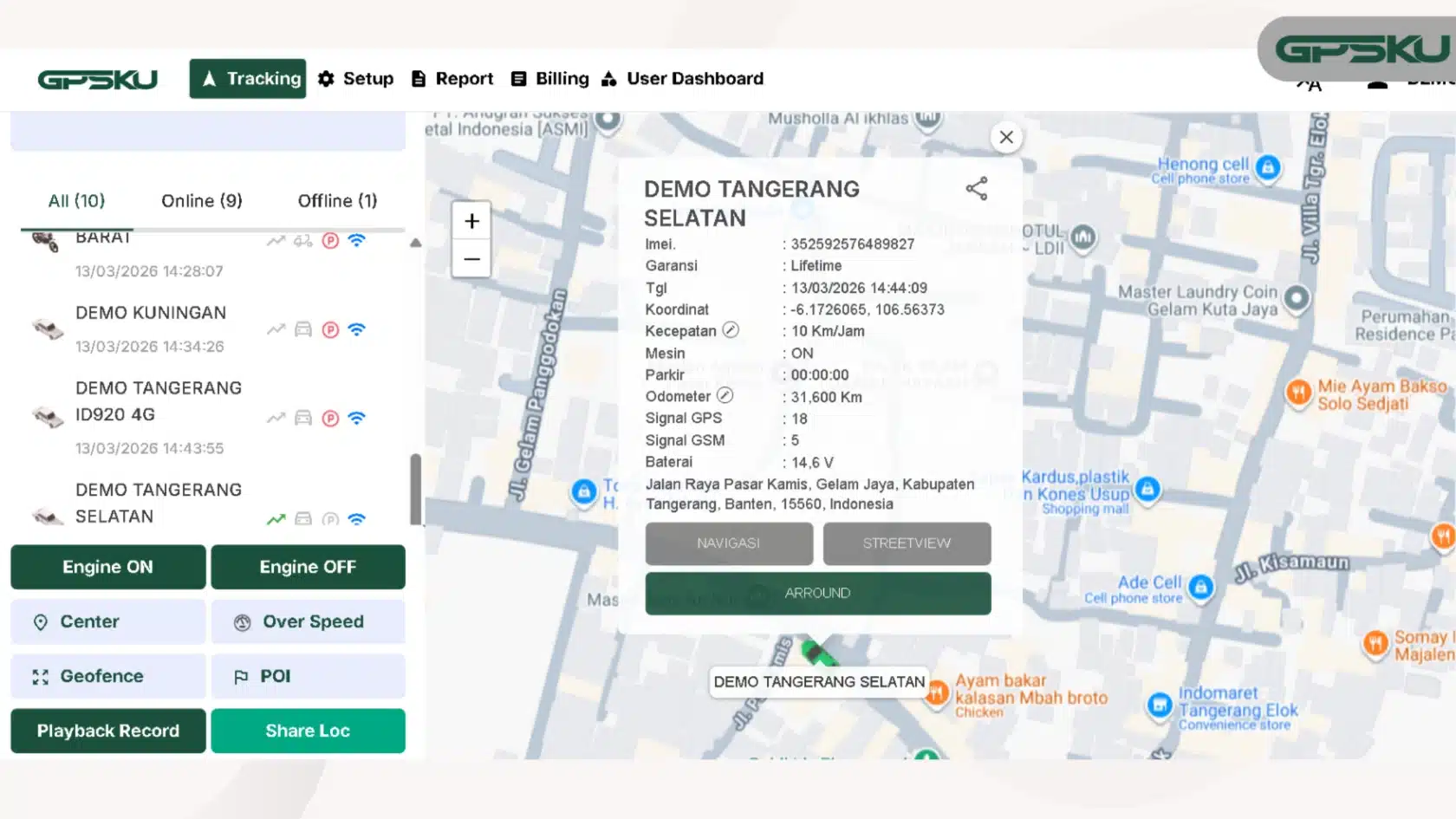Click the share icon in the vehicle popup
This screenshot has width=1456, height=819.
coord(978,188)
